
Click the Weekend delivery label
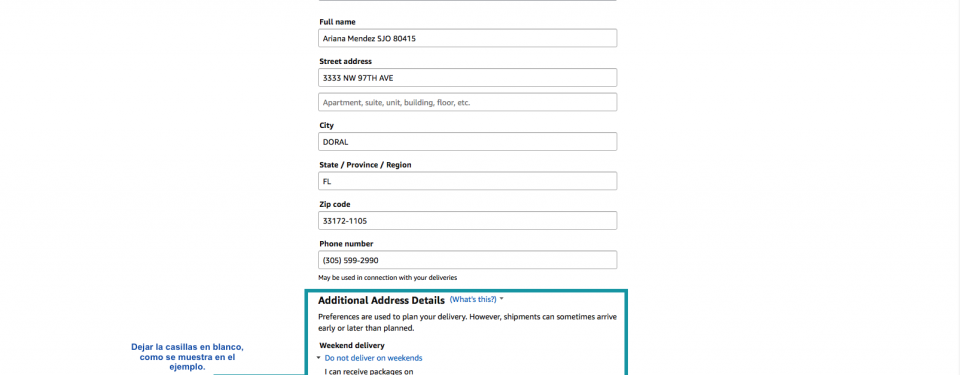pyautogui.click(x=352, y=346)
